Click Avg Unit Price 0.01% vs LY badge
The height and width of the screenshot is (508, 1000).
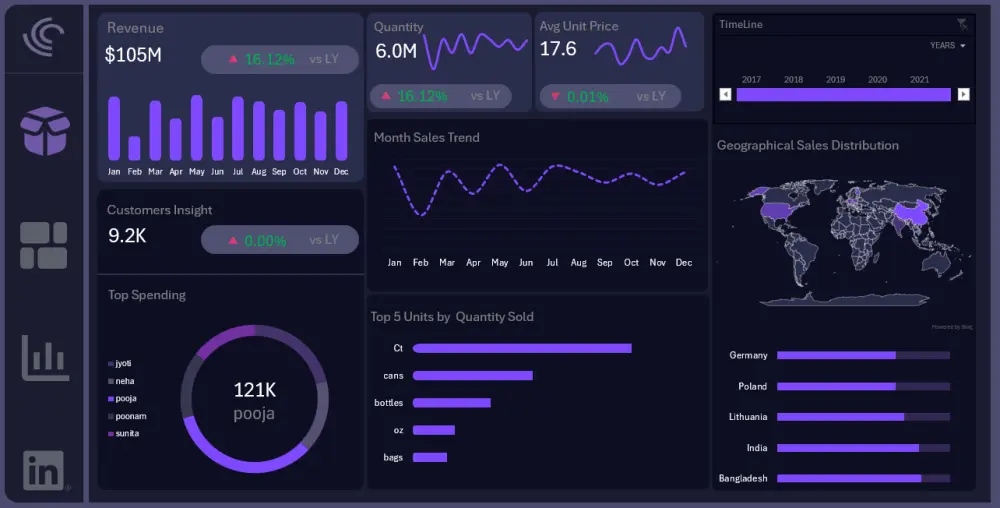pos(610,96)
